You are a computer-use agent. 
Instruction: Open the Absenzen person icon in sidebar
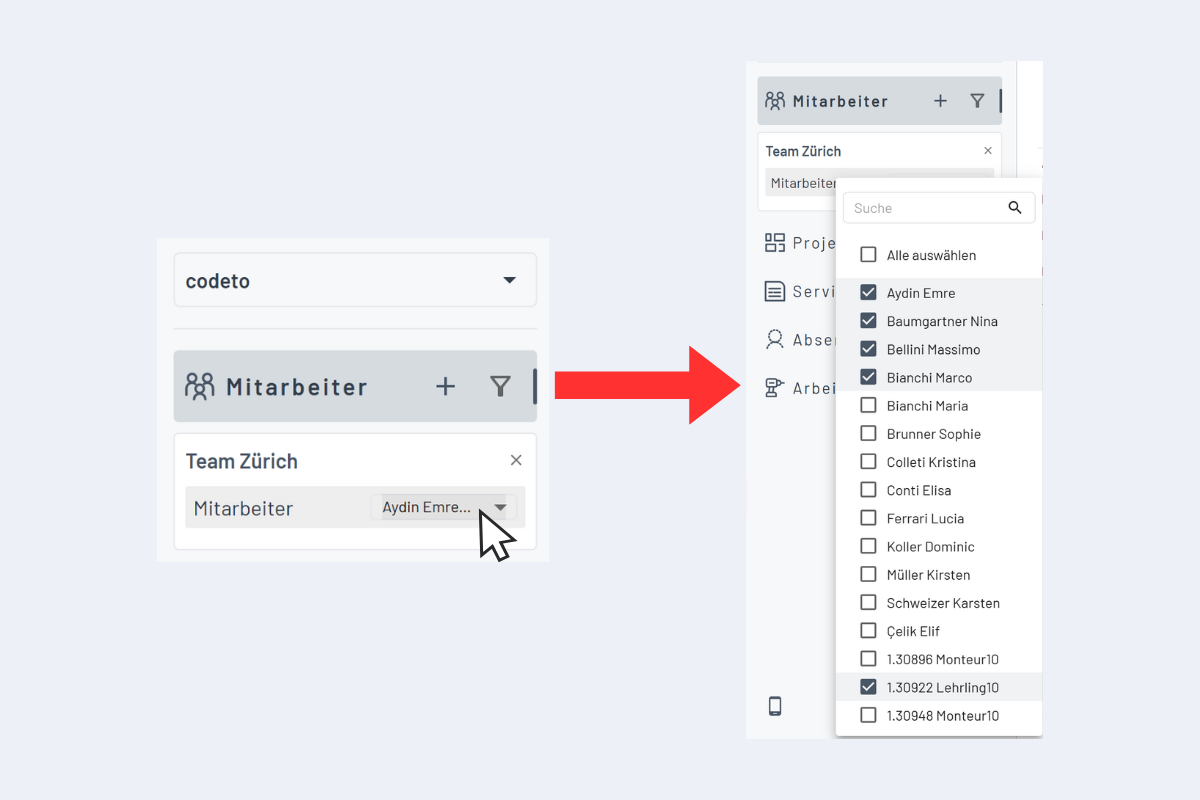click(775, 339)
